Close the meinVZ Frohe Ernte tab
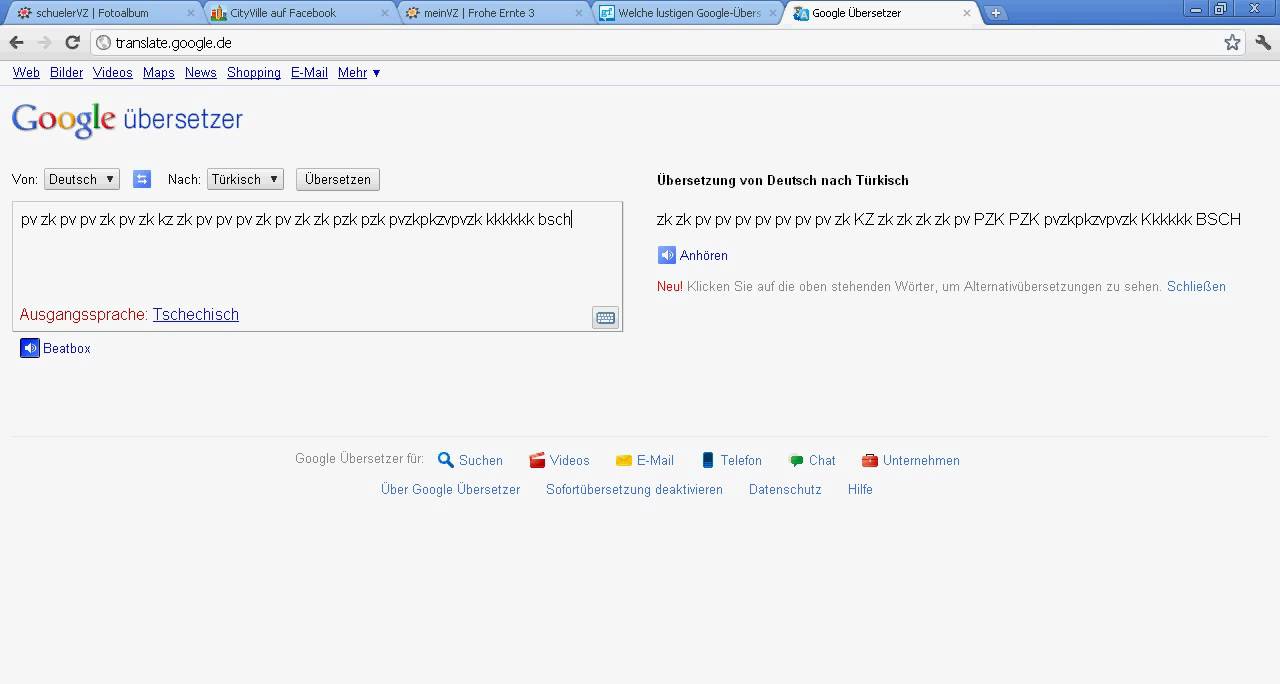 pos(578,13)
